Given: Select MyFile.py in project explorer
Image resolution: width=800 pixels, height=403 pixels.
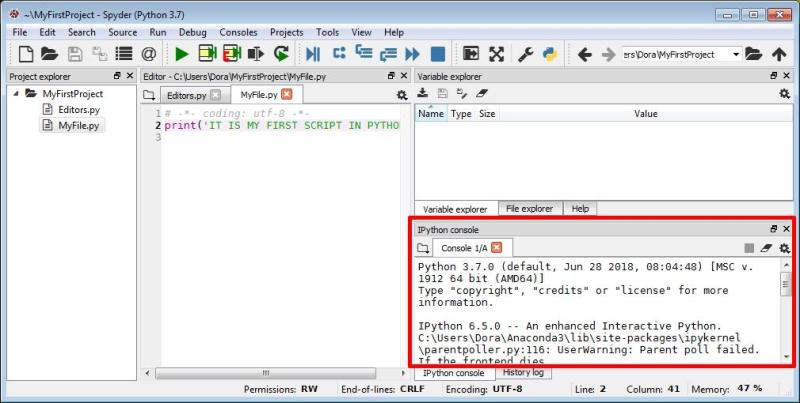Looking at the screenshot, I should 79,125.
